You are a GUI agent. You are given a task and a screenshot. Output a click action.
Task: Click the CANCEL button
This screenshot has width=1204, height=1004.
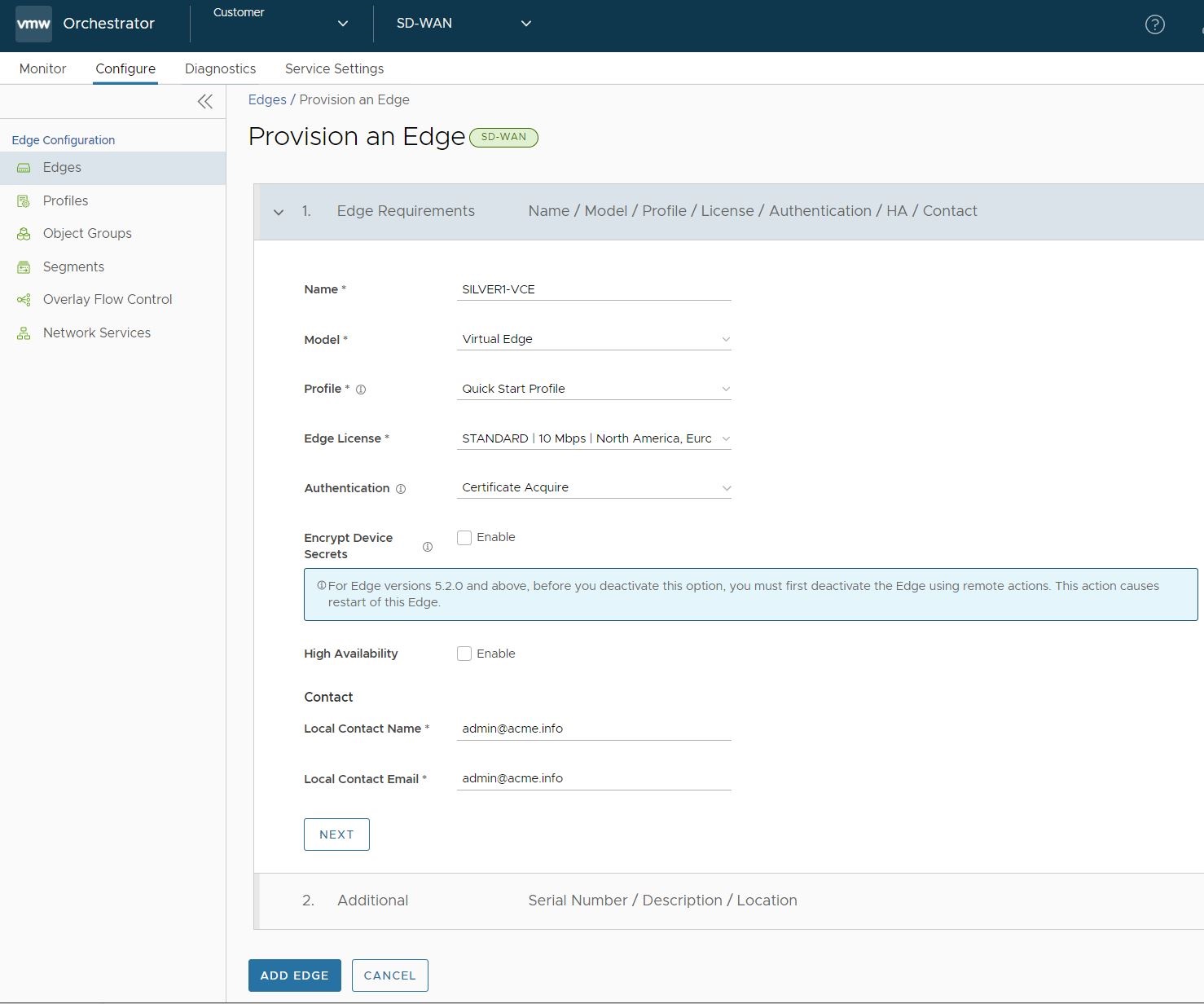click(389, 975)
